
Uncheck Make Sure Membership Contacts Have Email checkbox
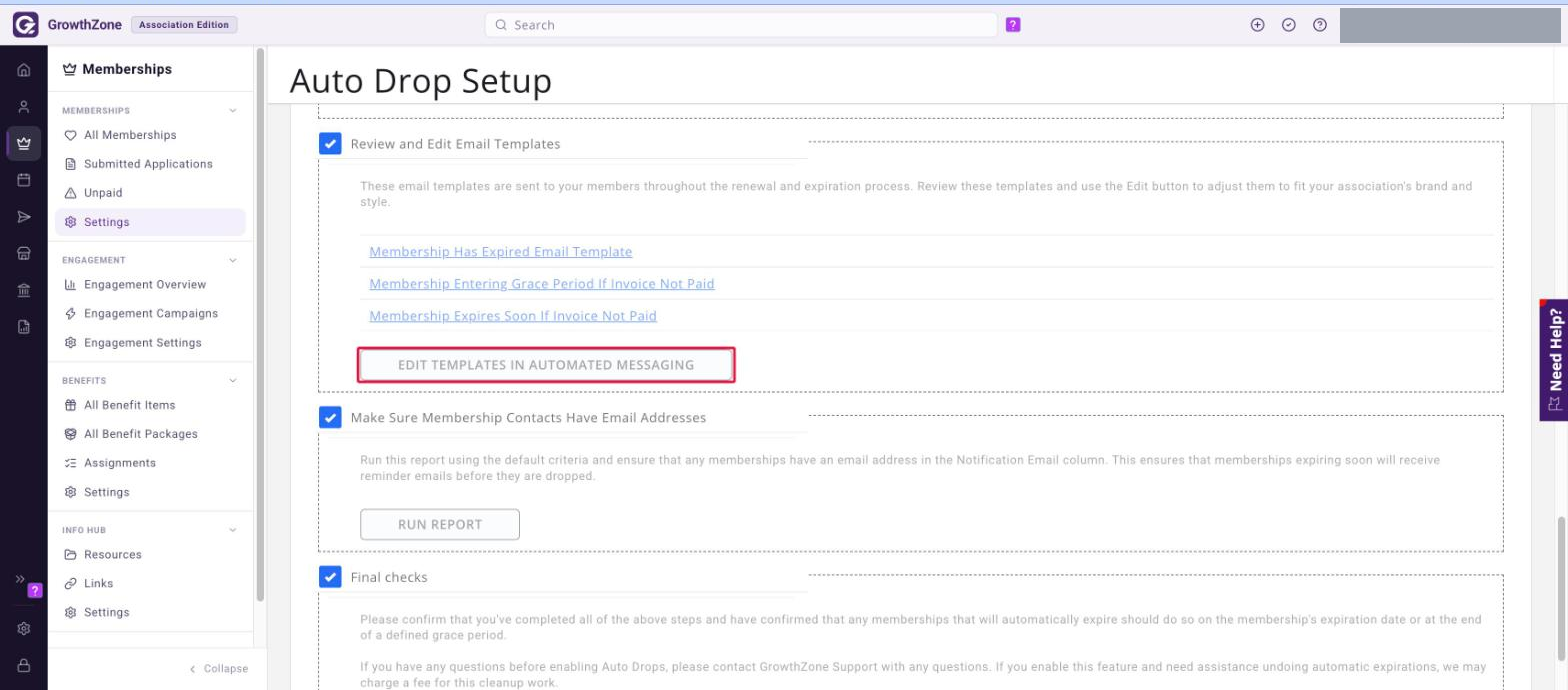point(330,417)
